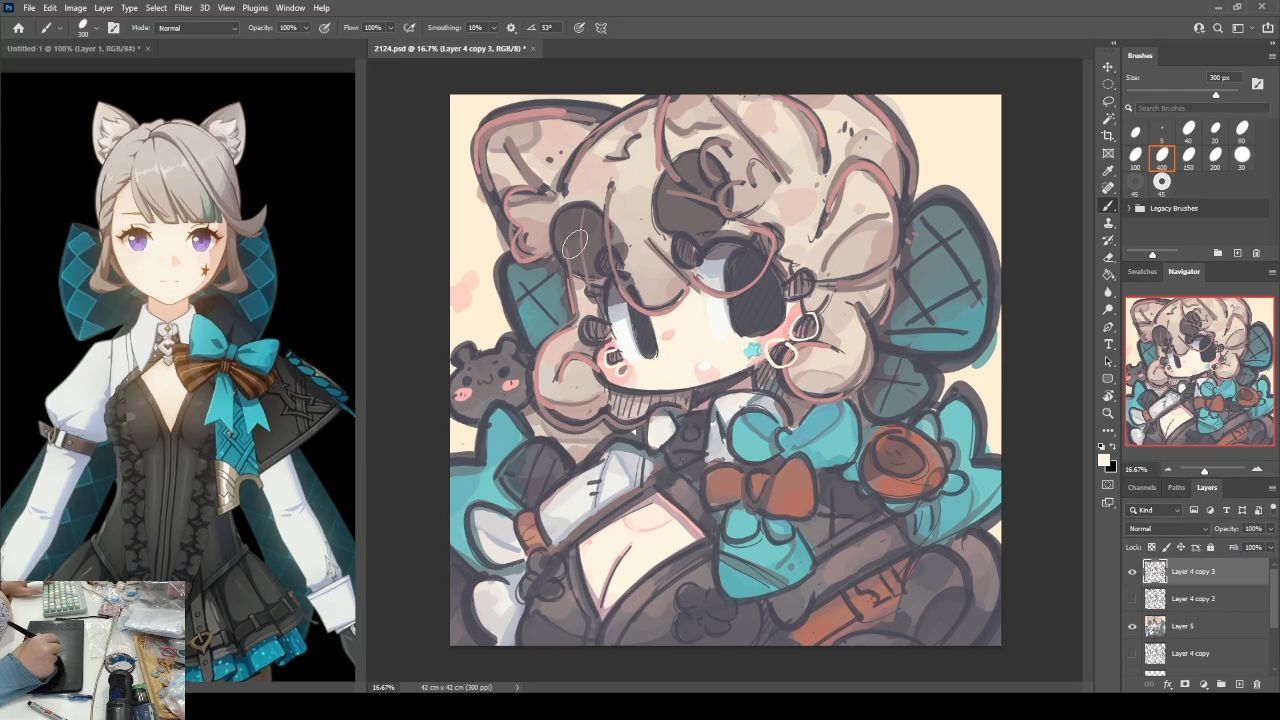Select the Zoom tool
The width and height of the screenshot is (1280, 720).
pyautogui.click(x=1108, y=413)
